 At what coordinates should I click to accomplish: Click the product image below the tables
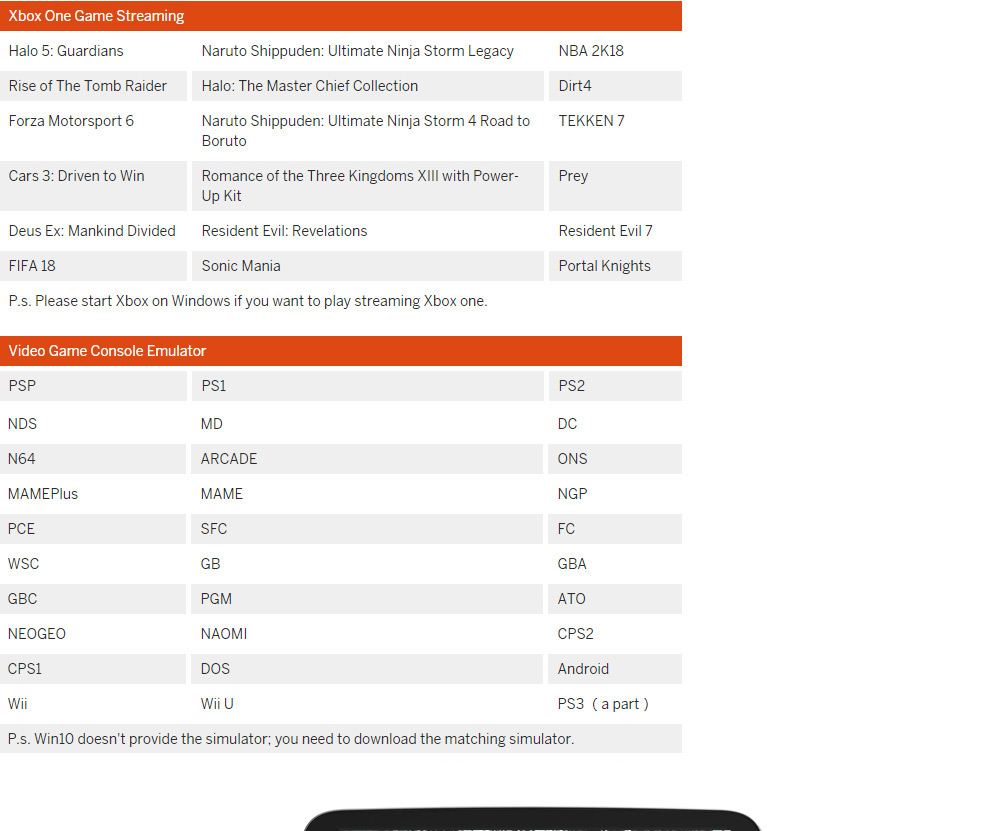pos(532,821)
